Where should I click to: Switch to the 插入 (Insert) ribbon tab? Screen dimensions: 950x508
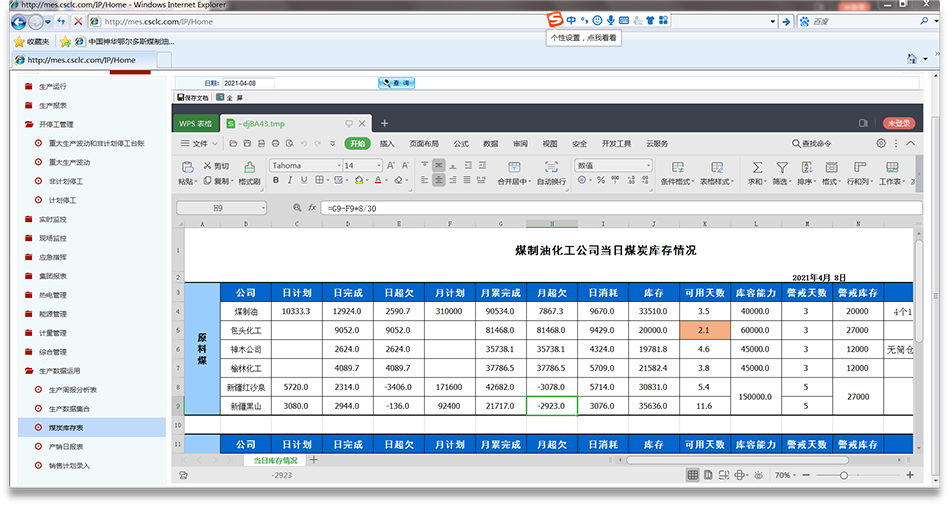click(x=387, y=144)
